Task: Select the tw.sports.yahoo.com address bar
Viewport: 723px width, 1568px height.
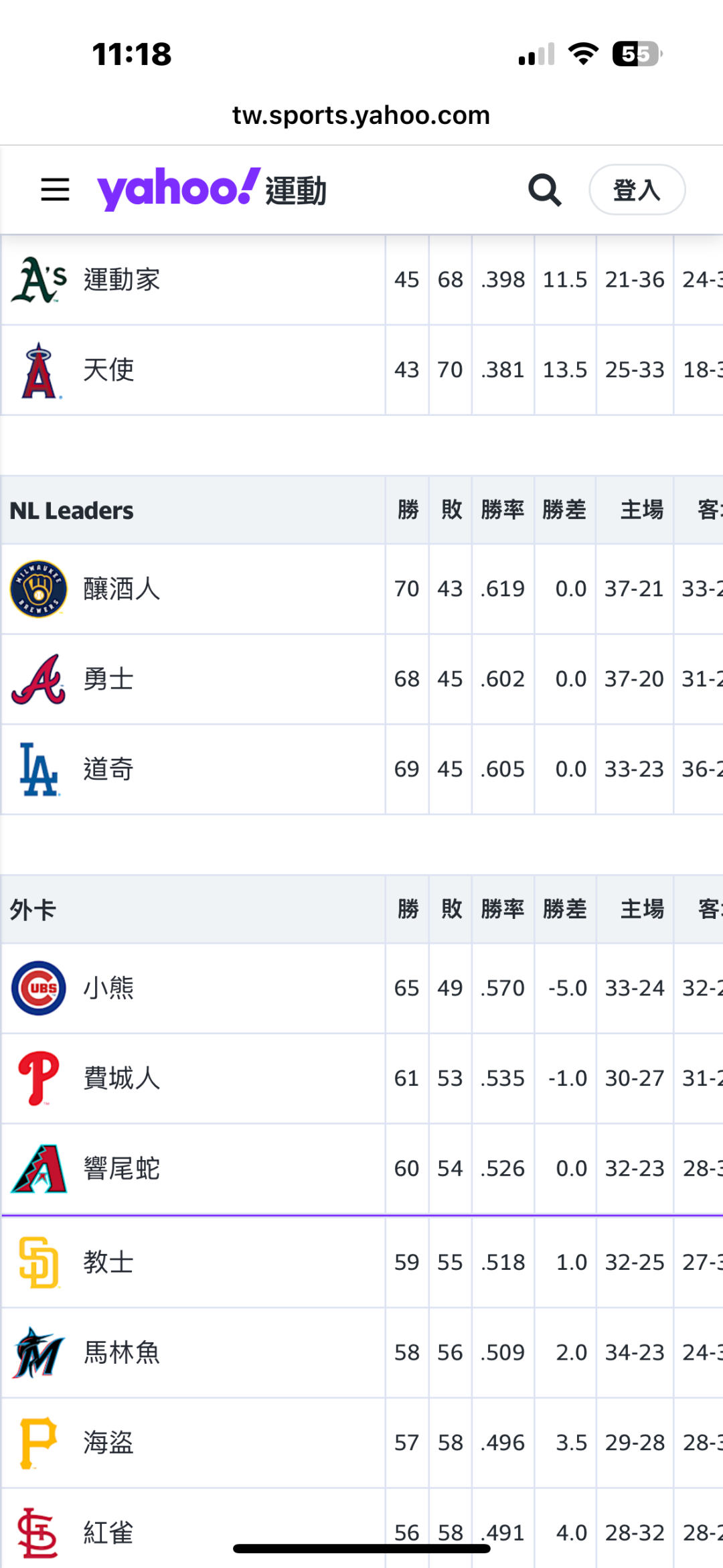Action: point(361,115)
